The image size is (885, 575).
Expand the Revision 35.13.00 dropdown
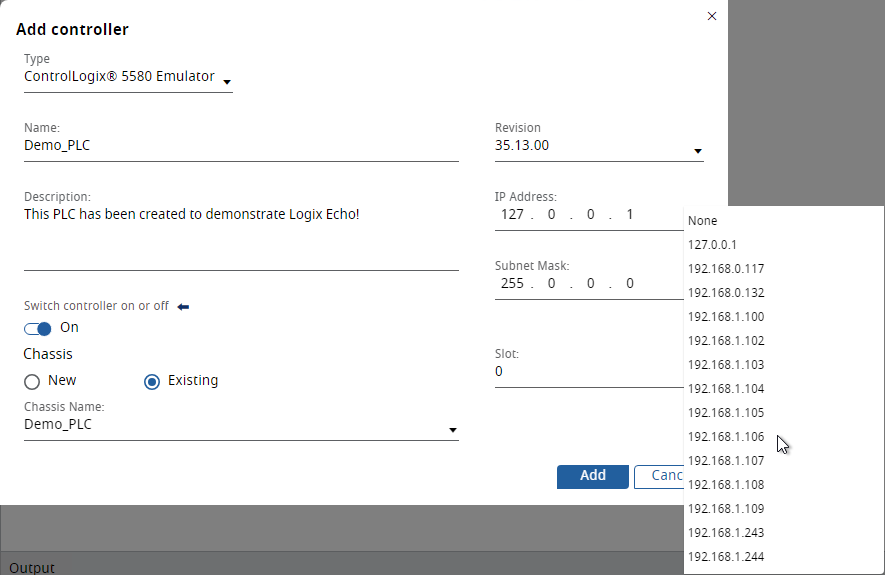pos(599,146)
